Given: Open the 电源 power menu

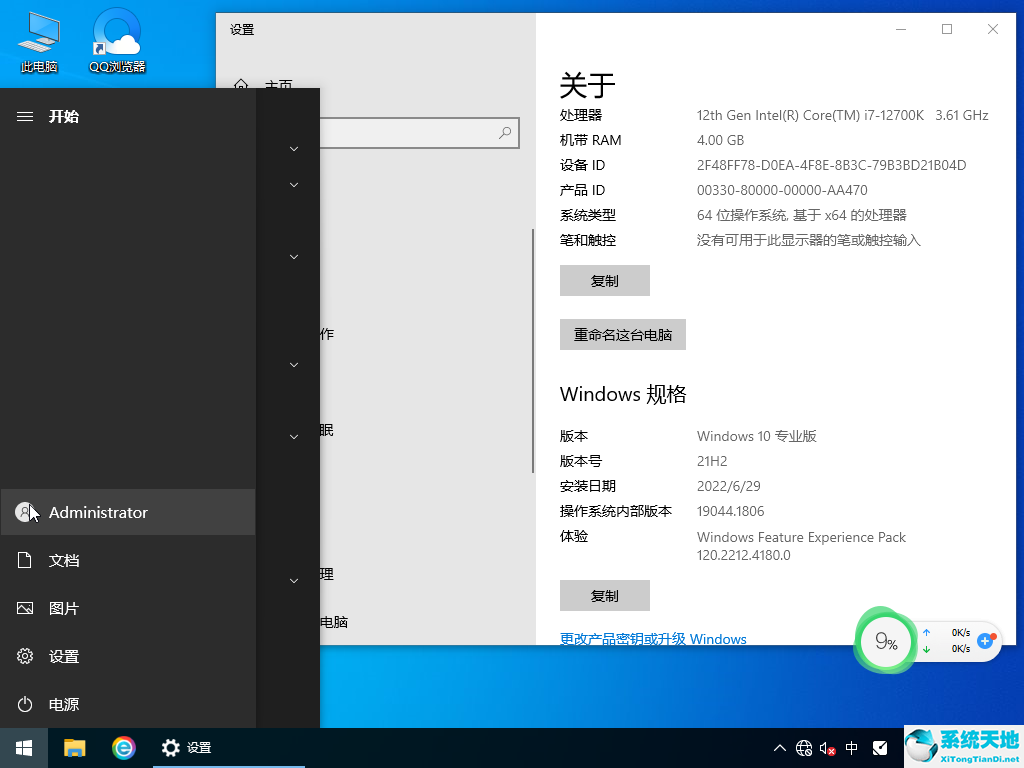Looking at the screenshot, I should click(63, 705).
